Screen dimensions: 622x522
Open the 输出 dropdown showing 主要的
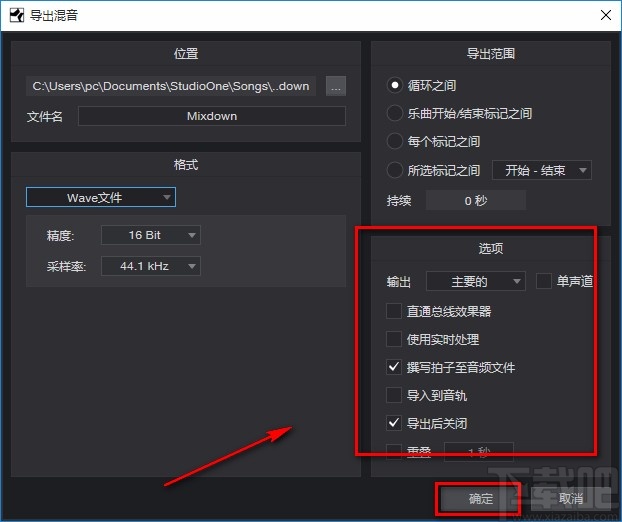tap(476, 281)
